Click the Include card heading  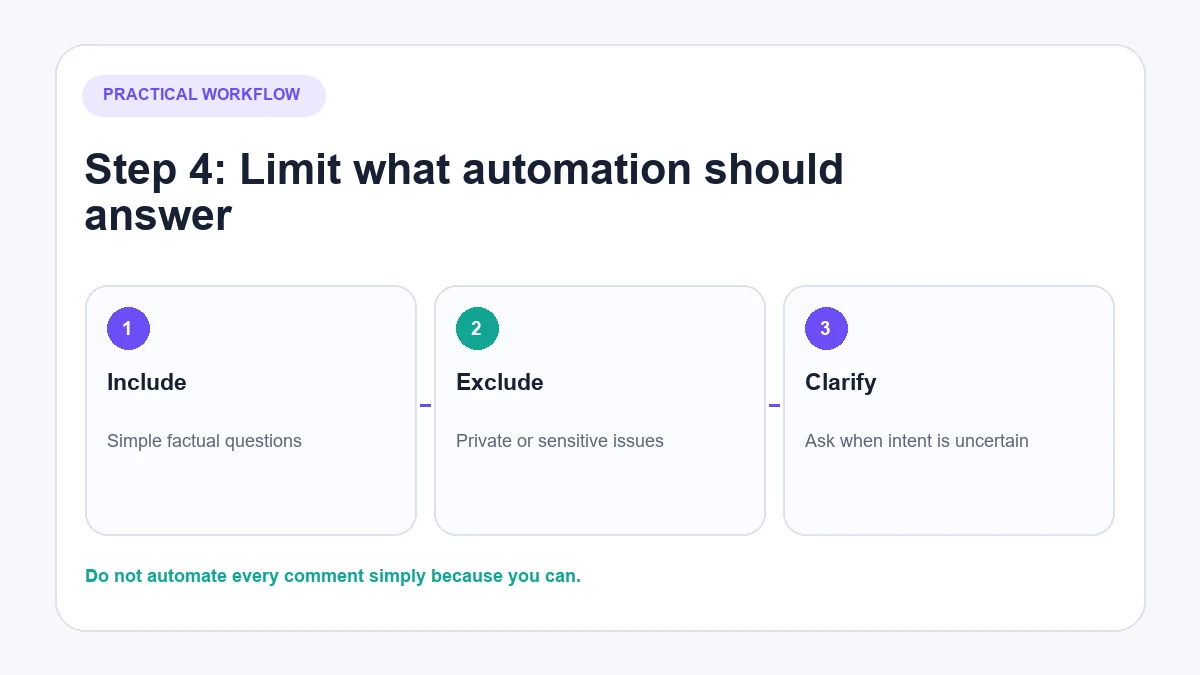[147, 382]
